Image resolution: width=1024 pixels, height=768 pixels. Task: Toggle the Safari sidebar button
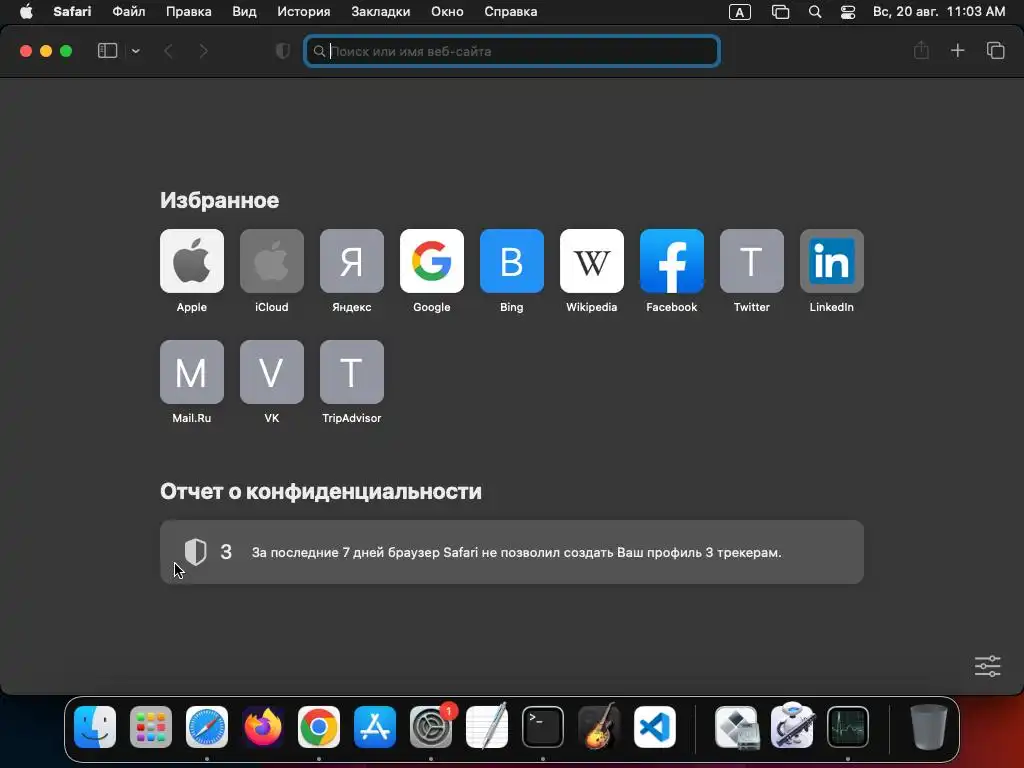pyautogui.click(x=107, y=51)
